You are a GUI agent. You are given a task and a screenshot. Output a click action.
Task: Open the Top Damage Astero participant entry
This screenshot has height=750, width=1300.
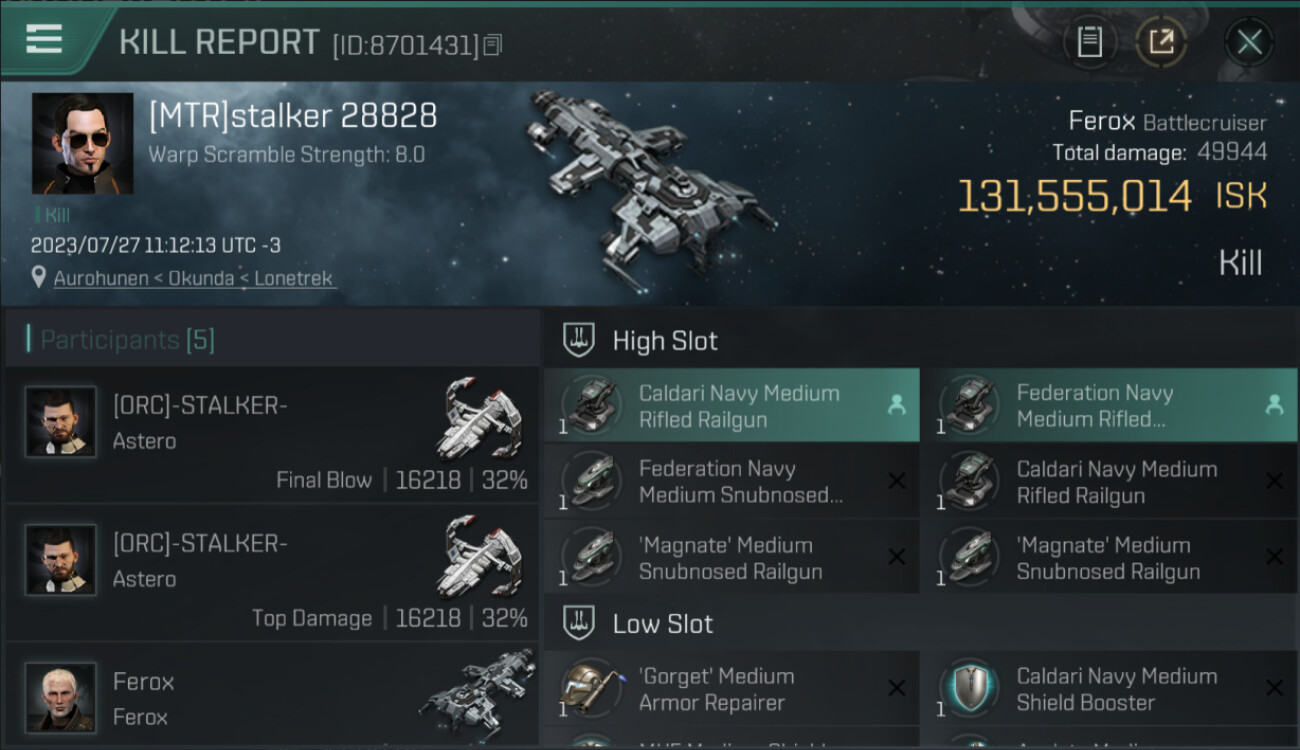coord(272,574)
